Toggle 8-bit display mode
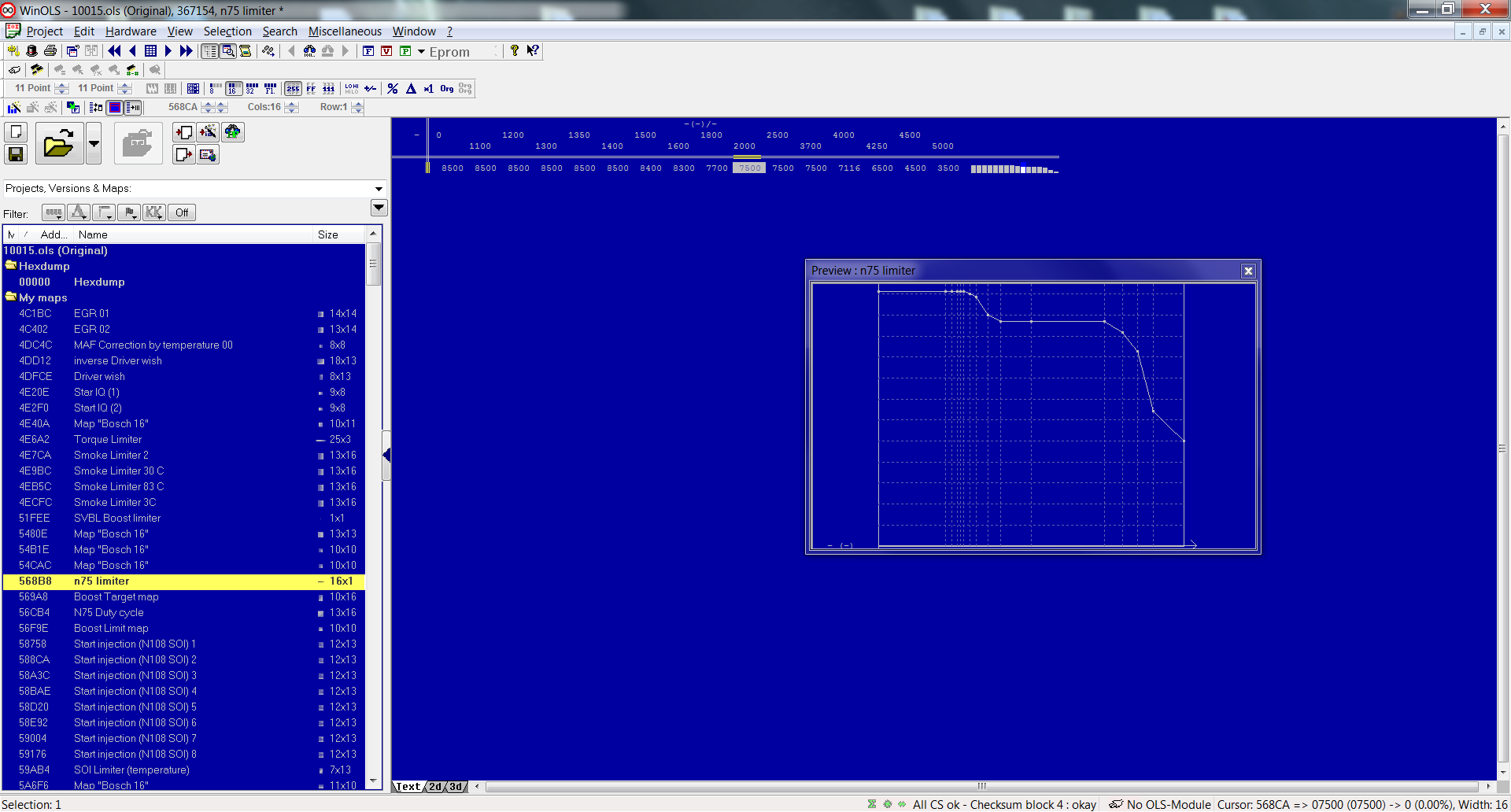The image size is (1511, 812). point(215,89)
